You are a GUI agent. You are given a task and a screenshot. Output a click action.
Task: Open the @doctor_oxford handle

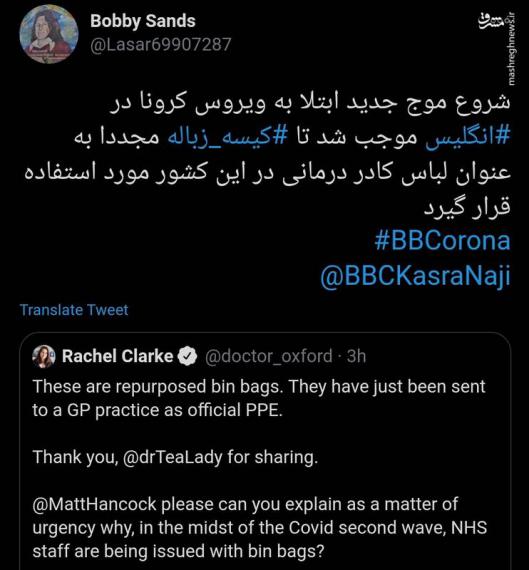(x=269, y=356)
